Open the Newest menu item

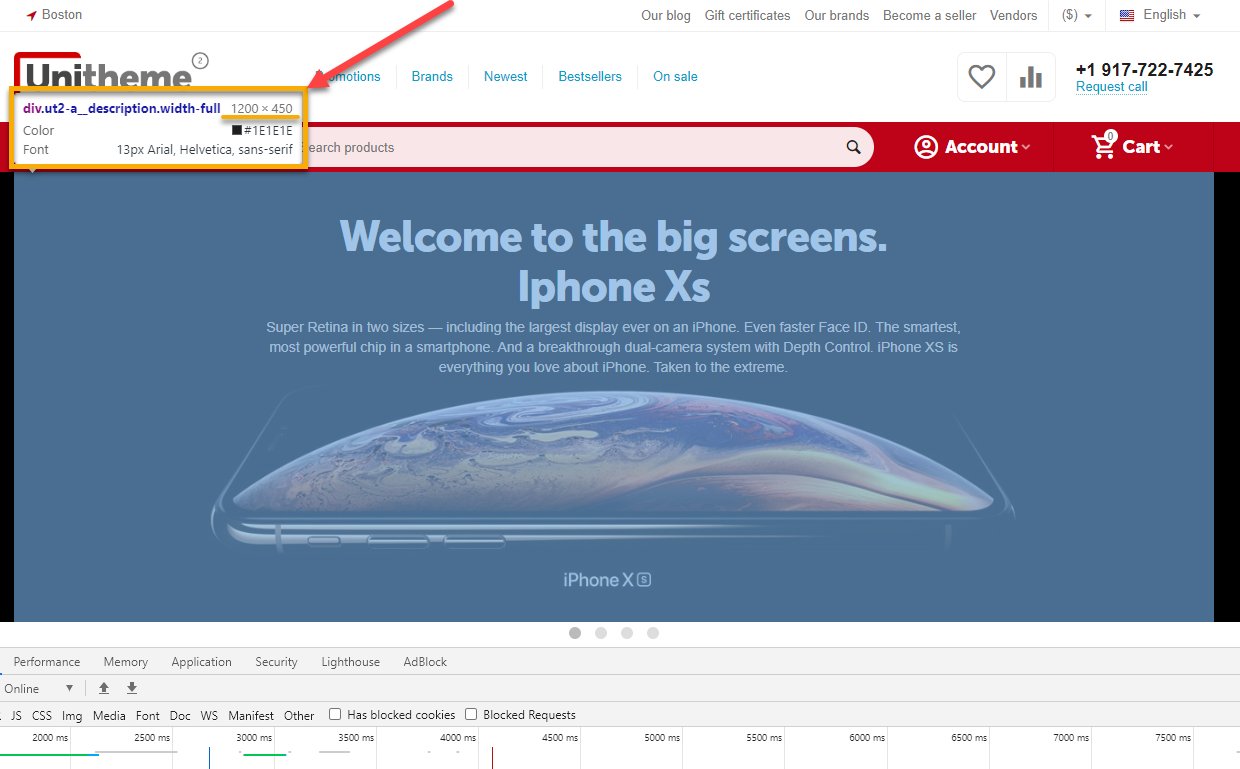pos(506,76)
